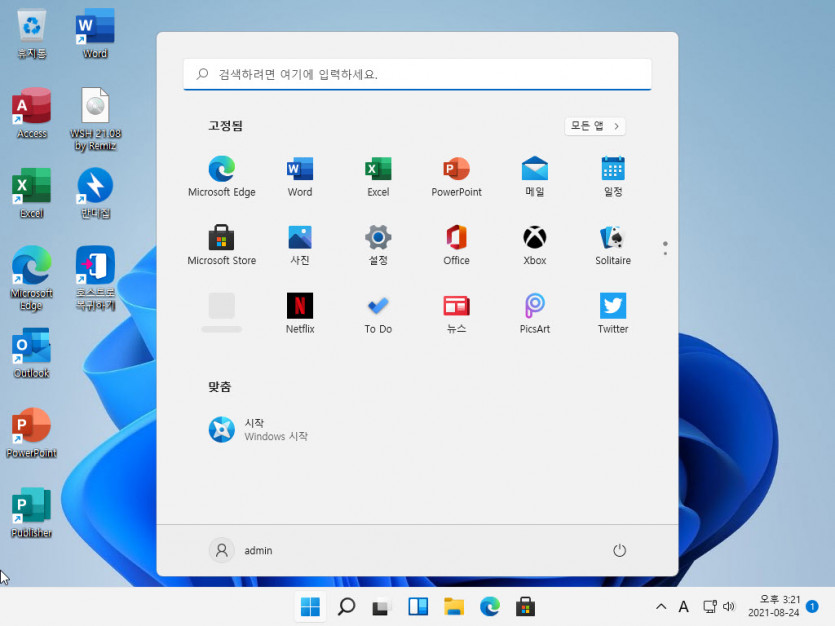Click the loading placeholder pinned tile
This screenshot has height=626, width=835.
pyautogui.click(x=222, y=314)
